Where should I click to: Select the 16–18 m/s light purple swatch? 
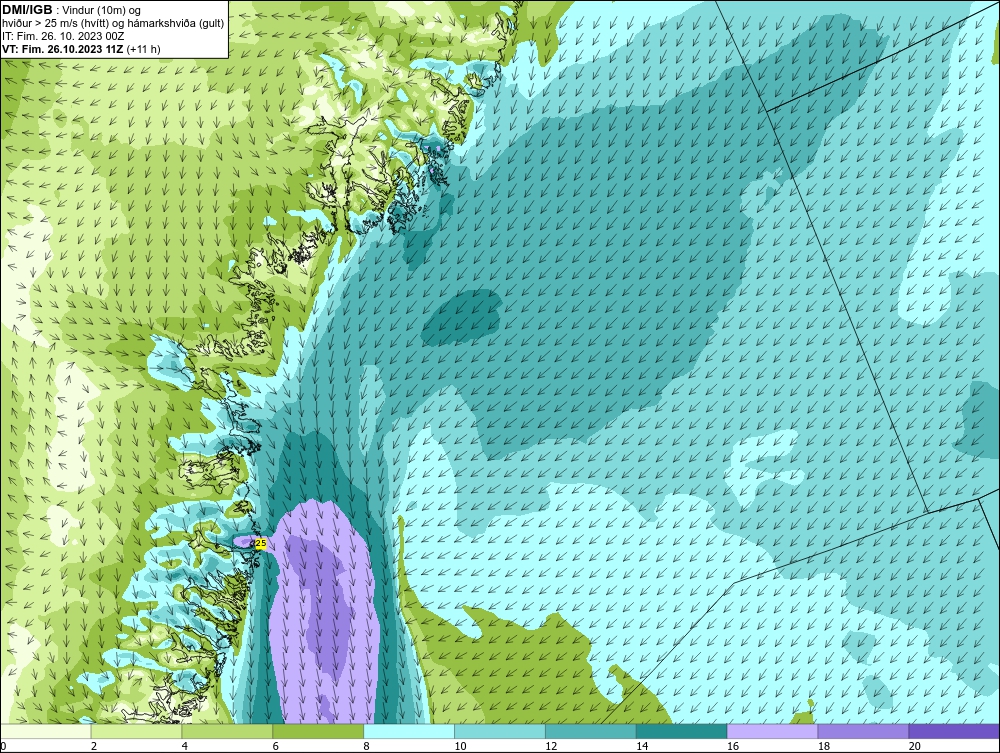point(772,731)
